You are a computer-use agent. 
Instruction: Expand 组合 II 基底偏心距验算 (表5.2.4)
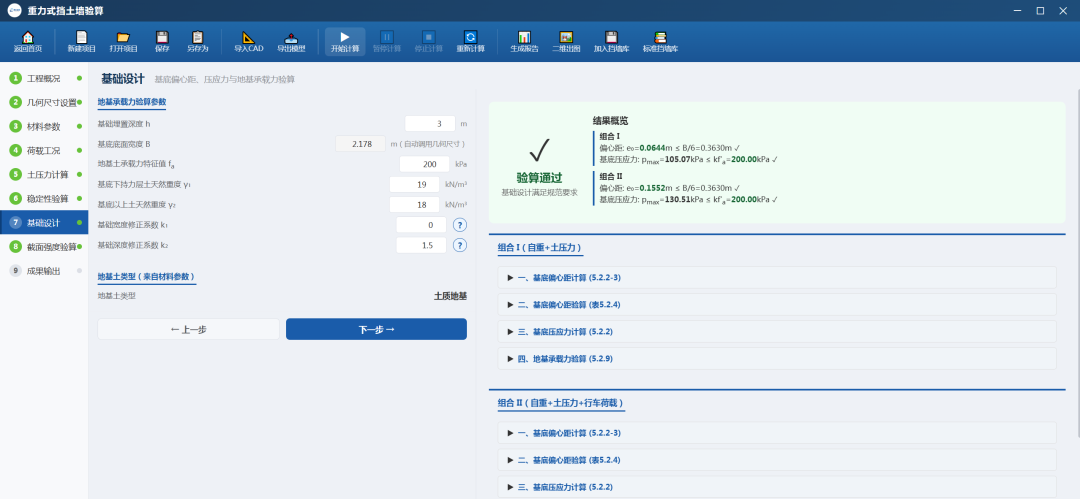pos(776,460)
